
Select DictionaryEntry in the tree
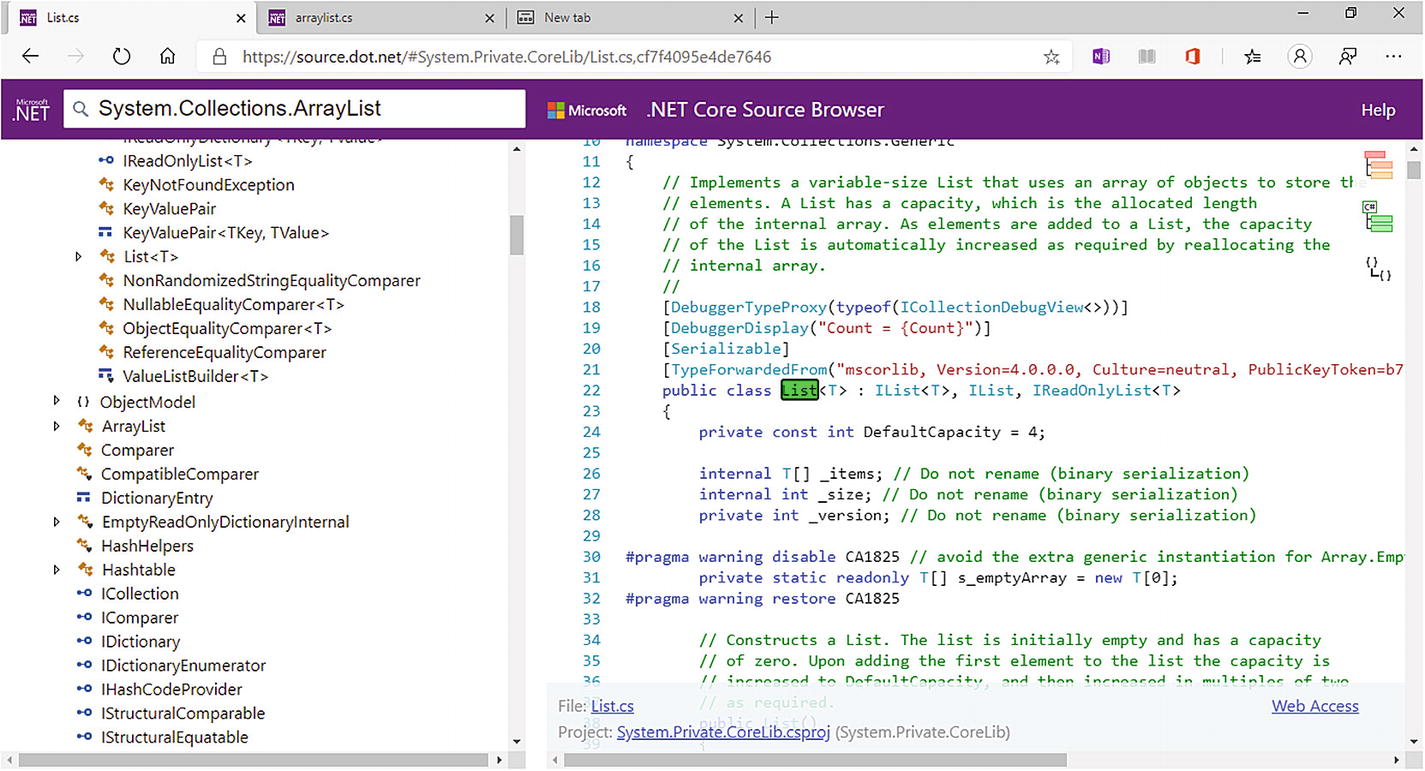[157, 498]
